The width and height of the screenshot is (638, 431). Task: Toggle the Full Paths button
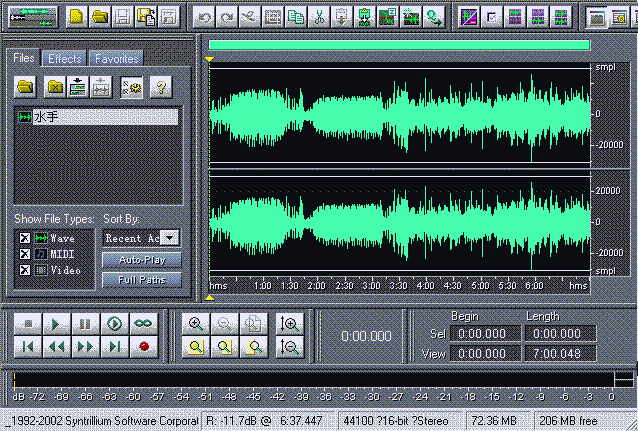142,280
